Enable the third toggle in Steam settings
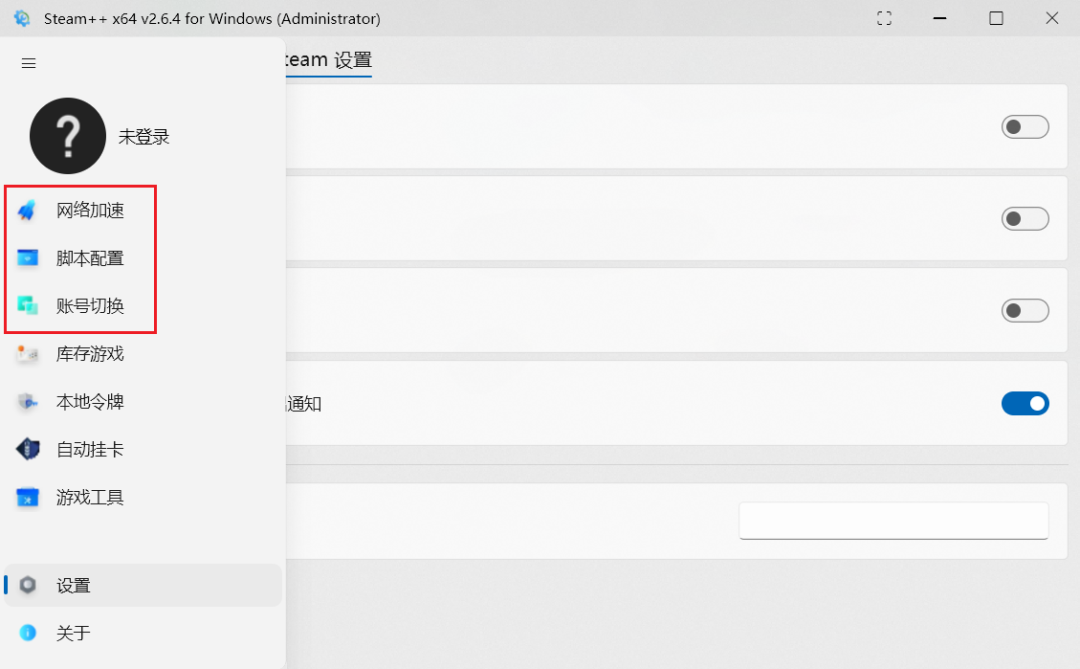The image size is (1080, 669). click(1025, 311)
